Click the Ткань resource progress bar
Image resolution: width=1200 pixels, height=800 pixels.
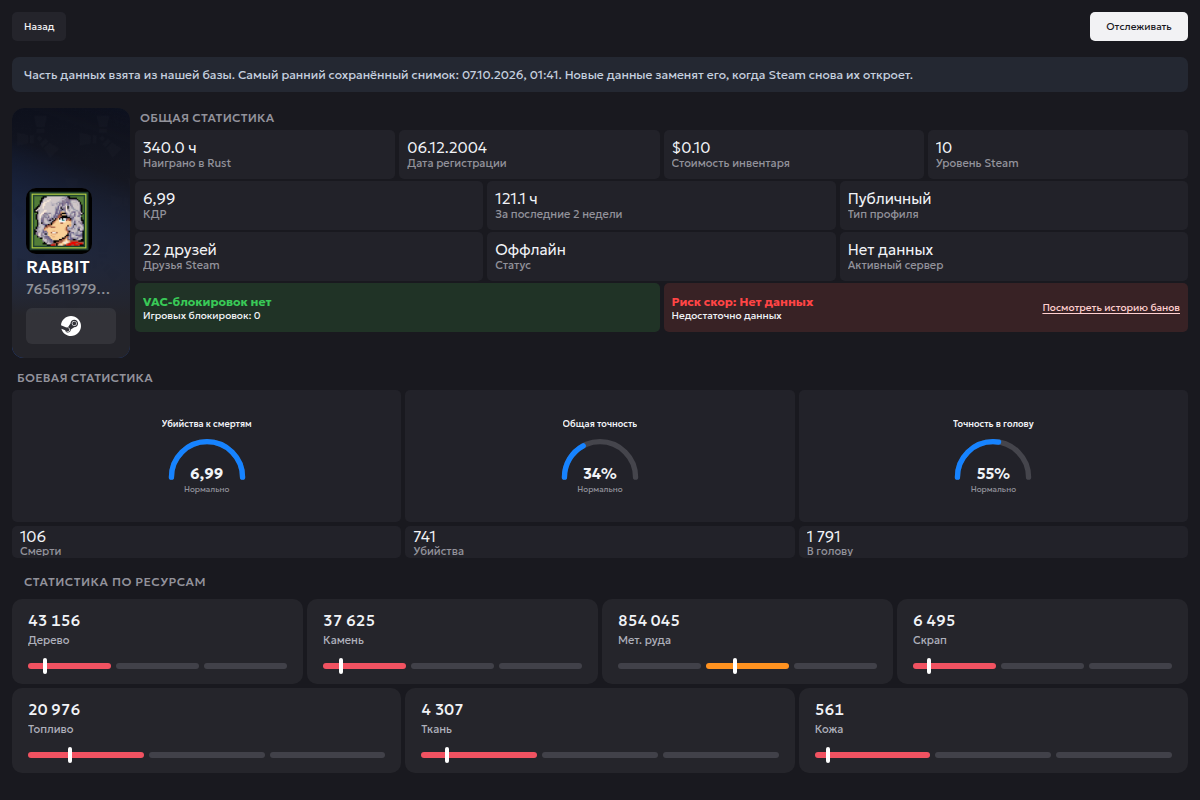[x=600, y=755]
